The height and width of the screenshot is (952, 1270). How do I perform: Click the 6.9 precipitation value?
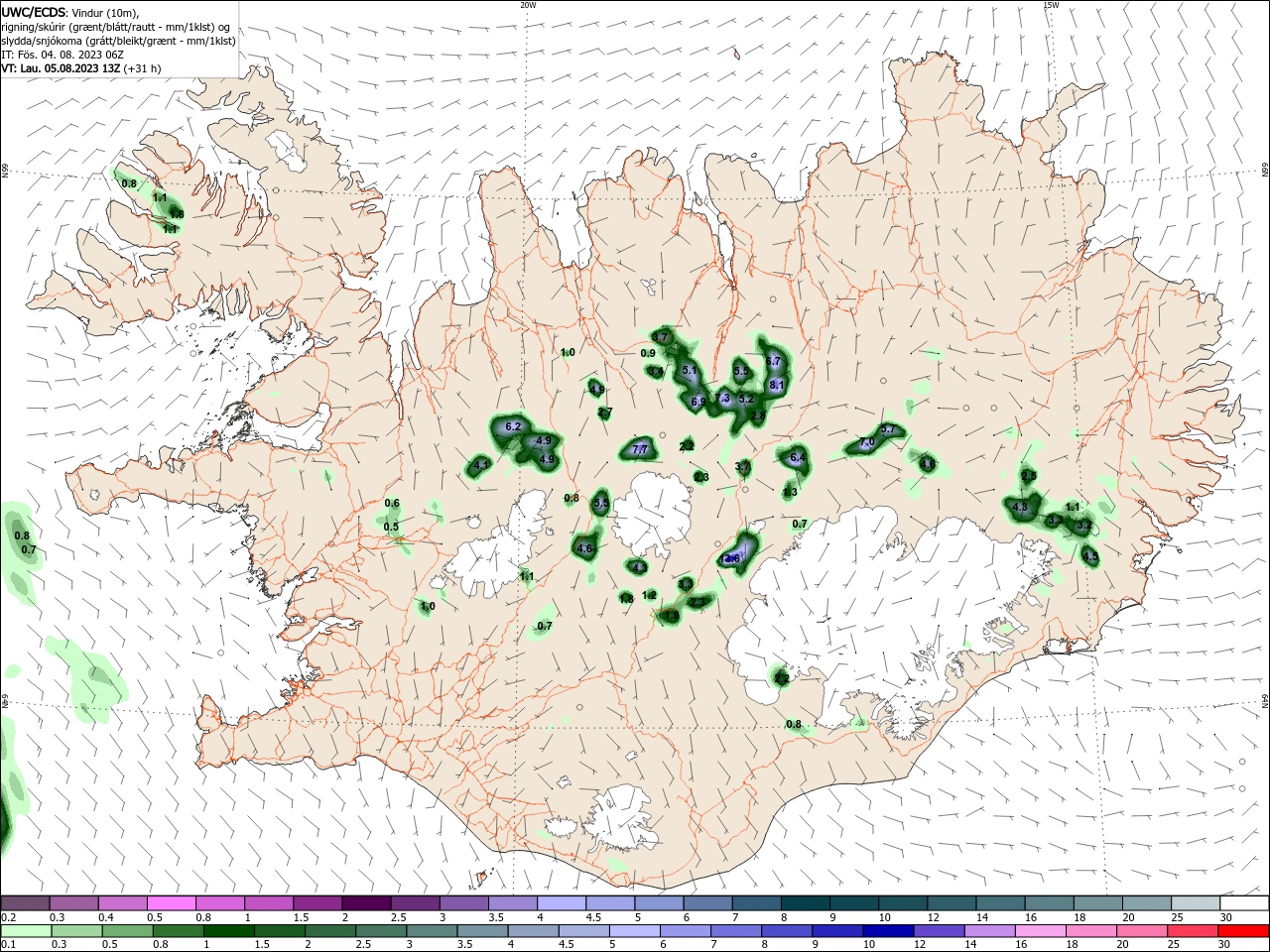[x=698, y=402]
